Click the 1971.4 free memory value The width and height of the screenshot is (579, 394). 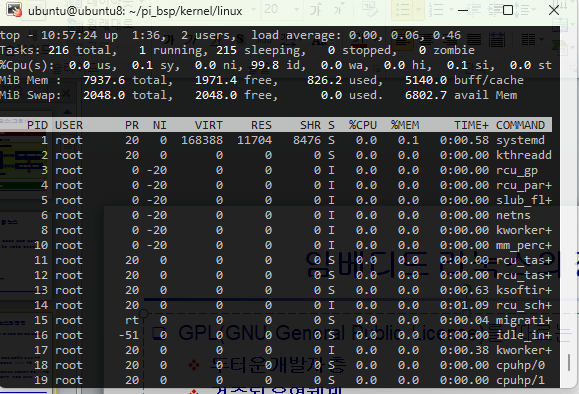216,80
